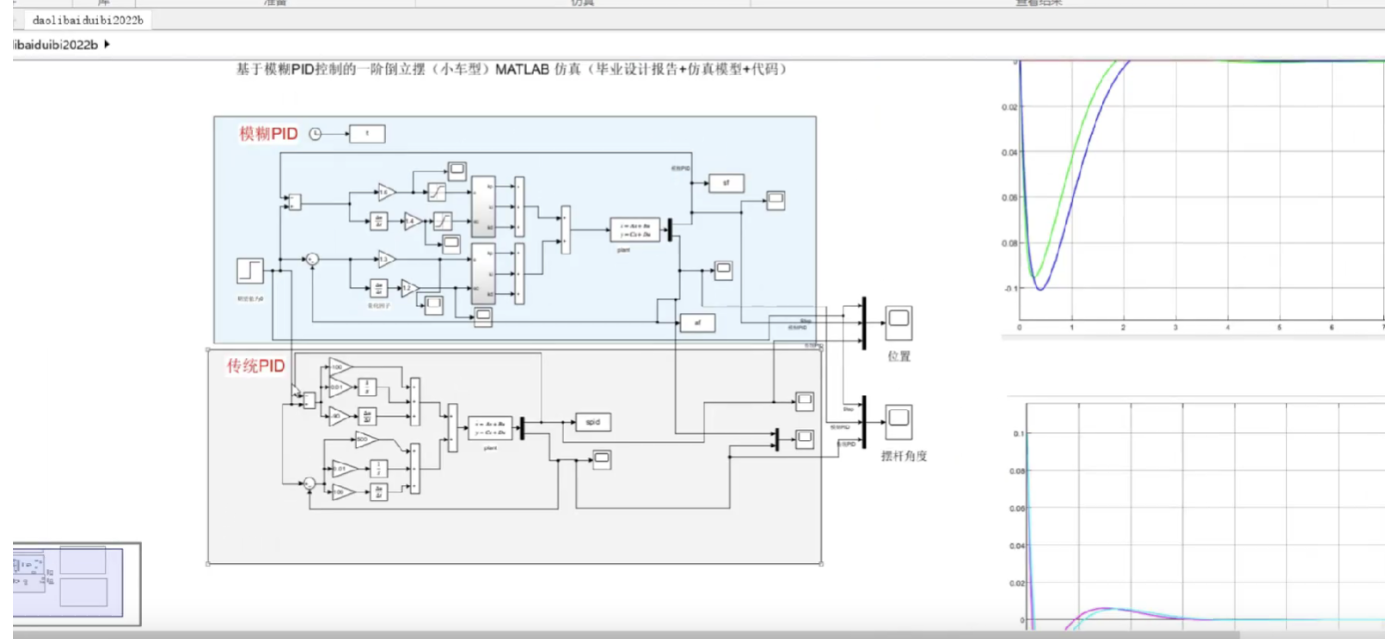Open the scope block below the spid block
The height and width of the screenshot is (639, 1386).
pos(602,459)
